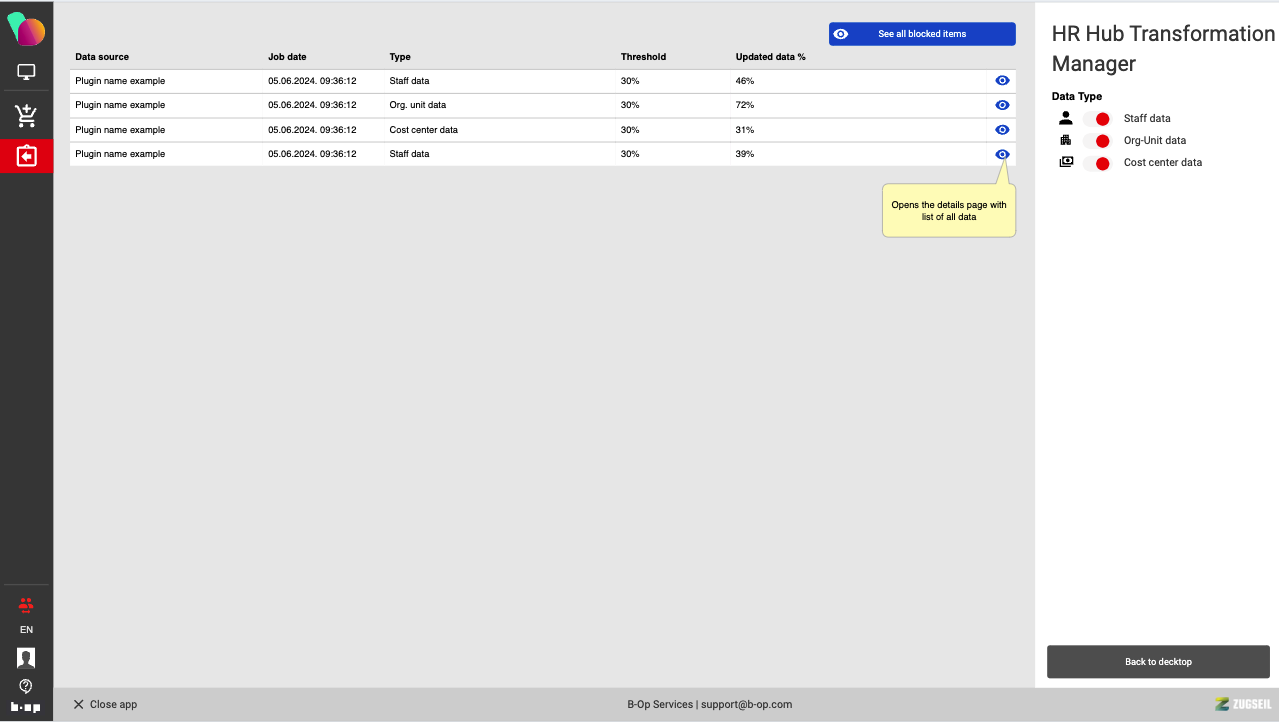This screenshot has width=1279, height=722.
Task: Open the add-to-cart shop icon
Action: click(x=26, y=115)
